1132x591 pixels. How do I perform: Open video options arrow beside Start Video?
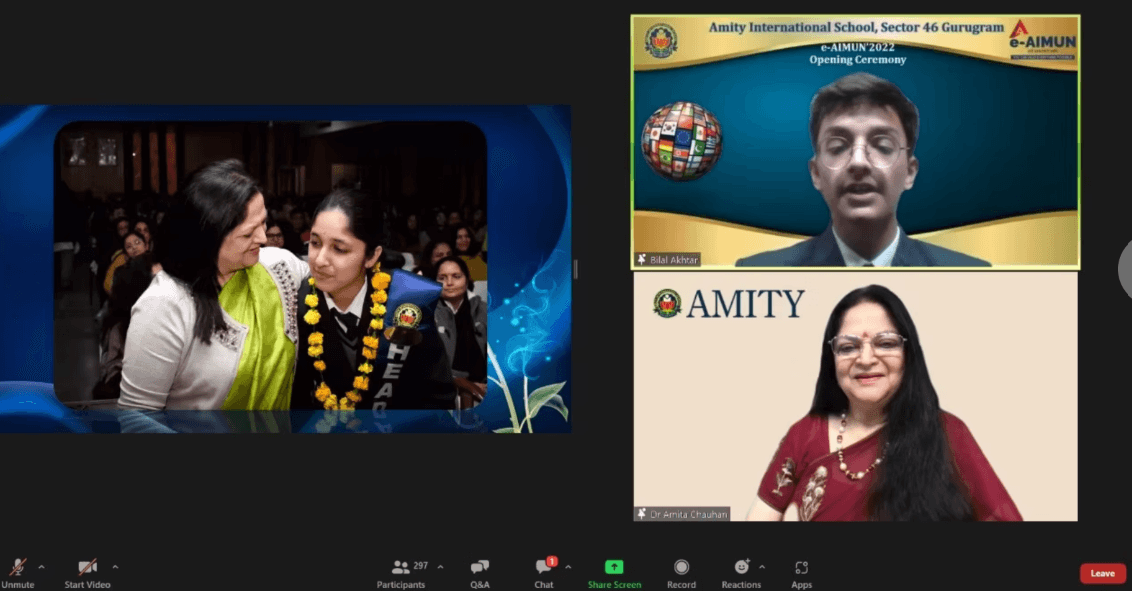[x=116, y=567]
